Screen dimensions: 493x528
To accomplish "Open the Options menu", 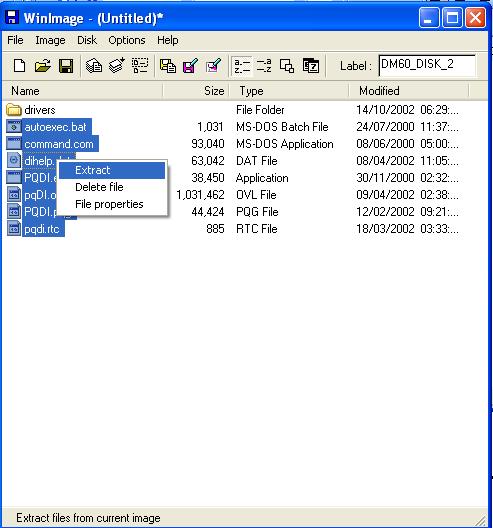I will tap(127, 40).
